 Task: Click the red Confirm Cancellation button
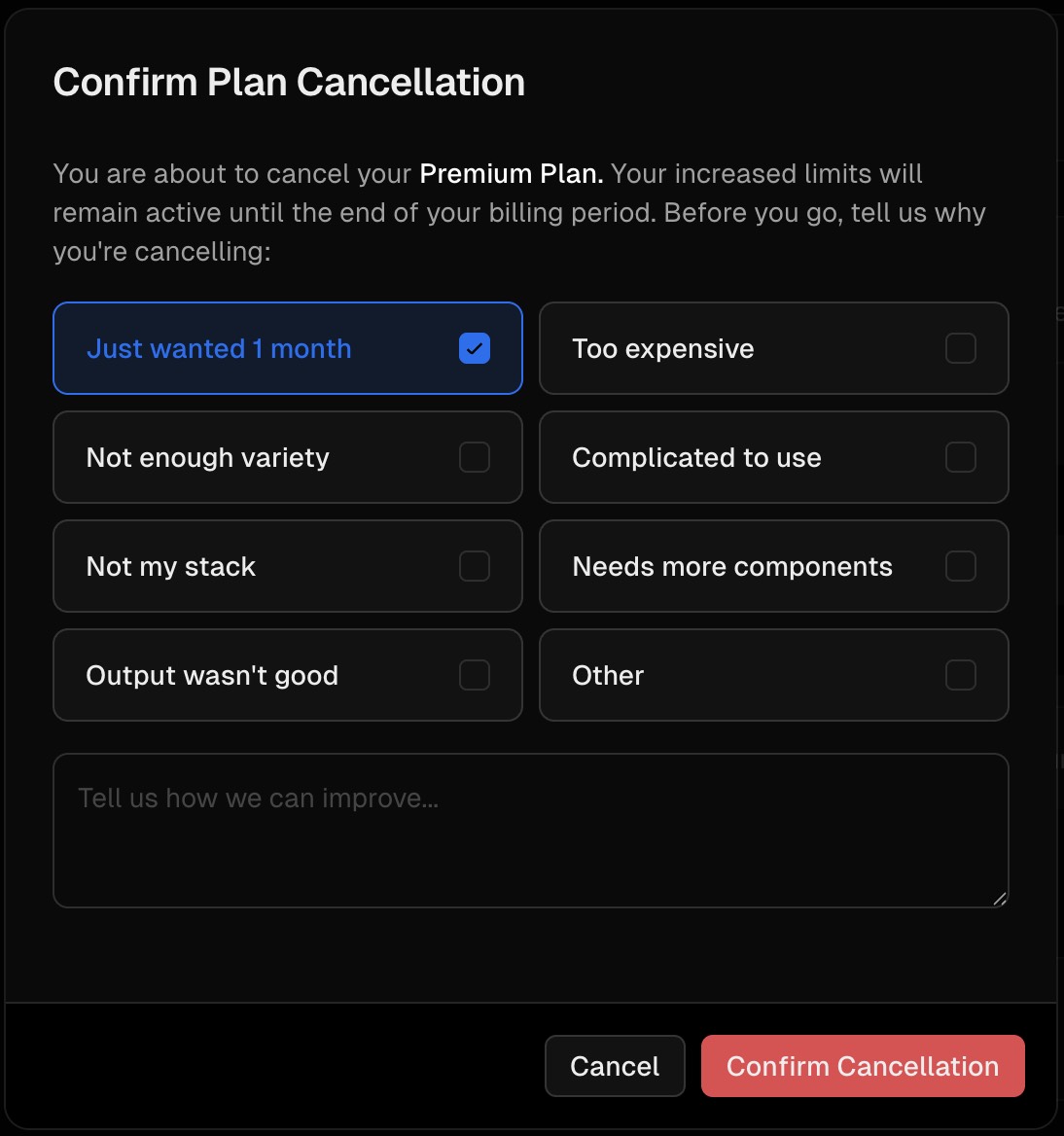(863, 1066)
